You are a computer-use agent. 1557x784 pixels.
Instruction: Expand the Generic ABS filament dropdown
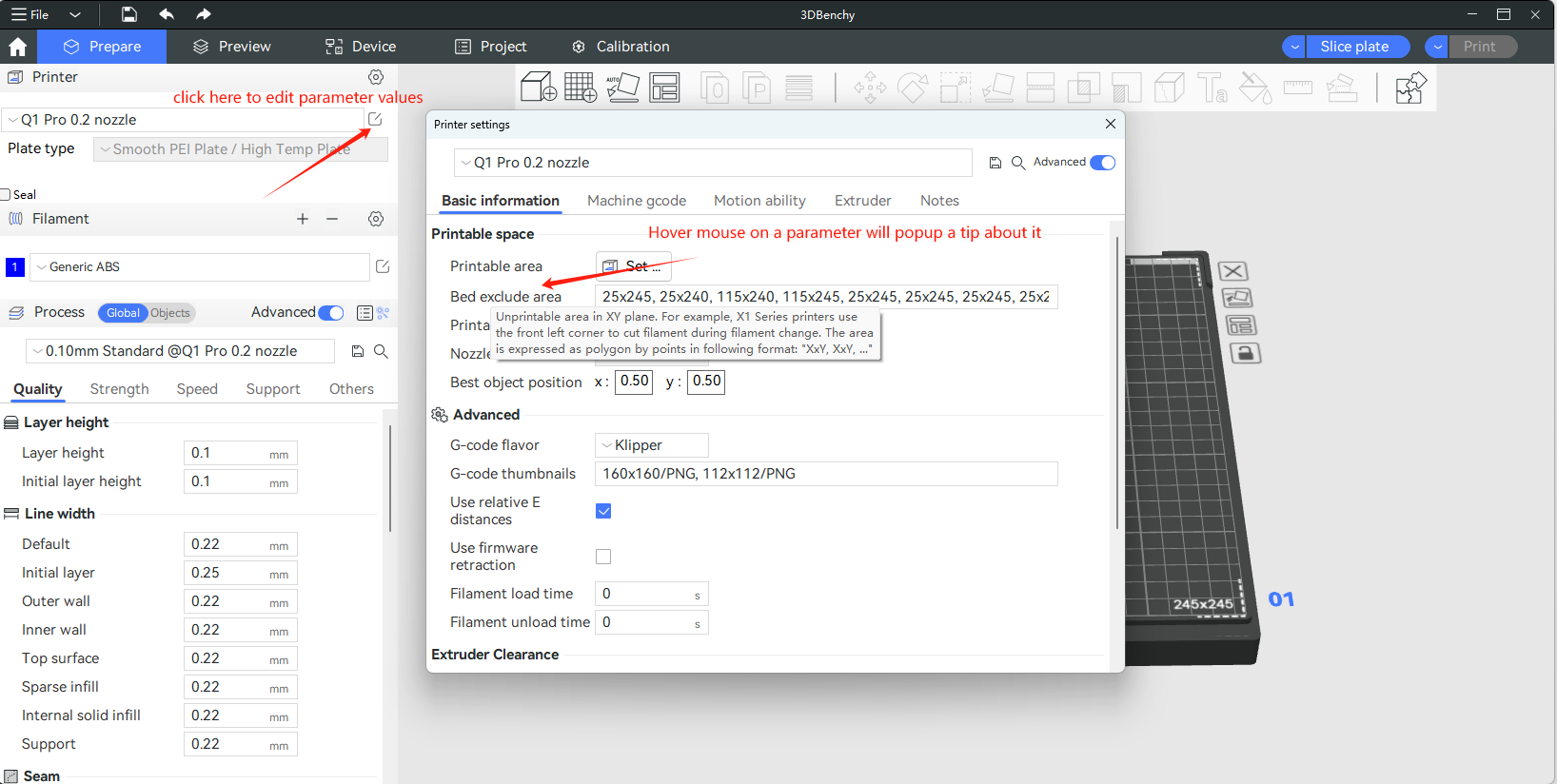[200, 267]
